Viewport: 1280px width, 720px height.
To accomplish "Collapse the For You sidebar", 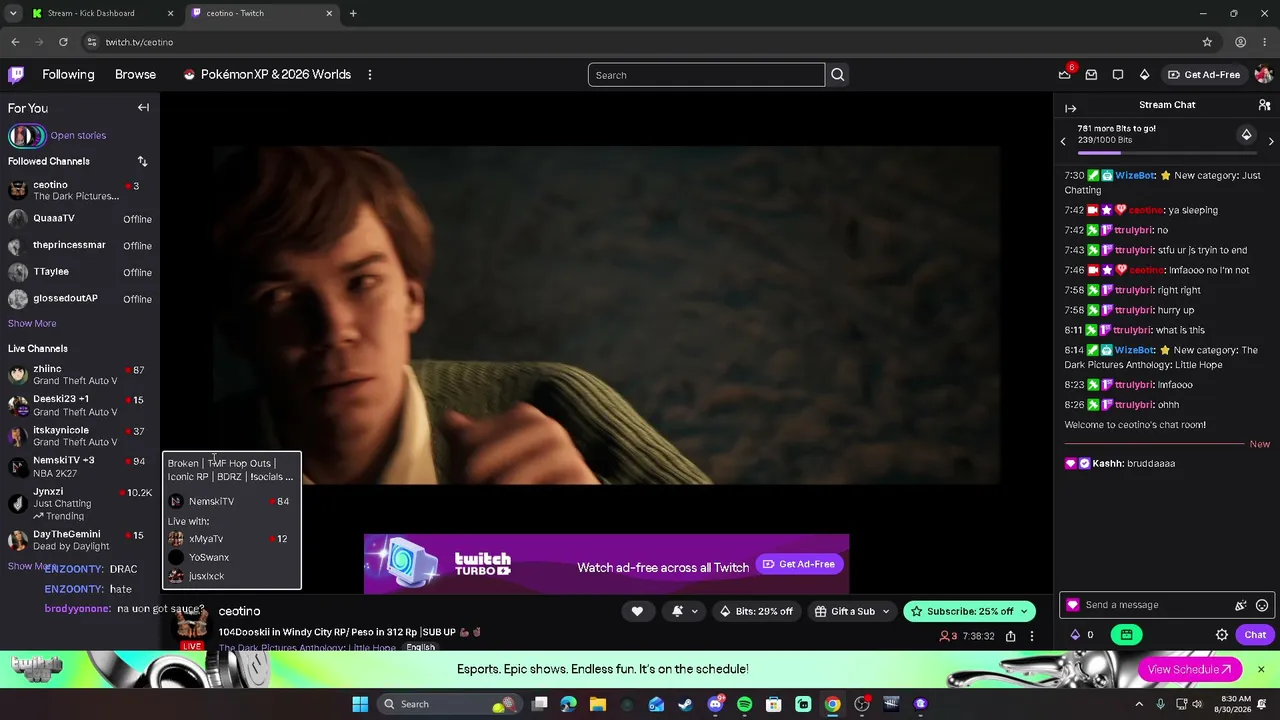I will tap(143, 108).
